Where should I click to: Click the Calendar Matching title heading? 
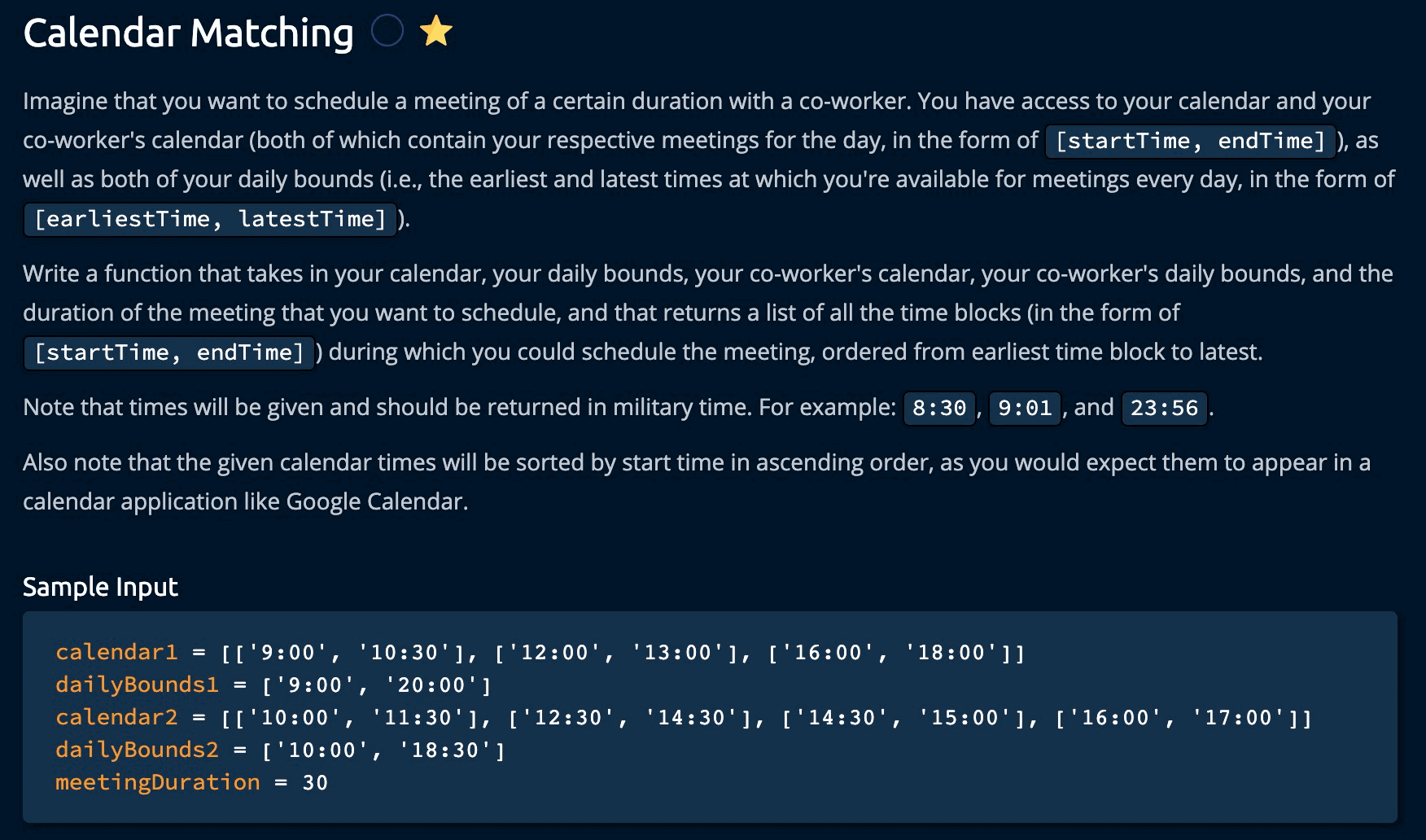188,33
